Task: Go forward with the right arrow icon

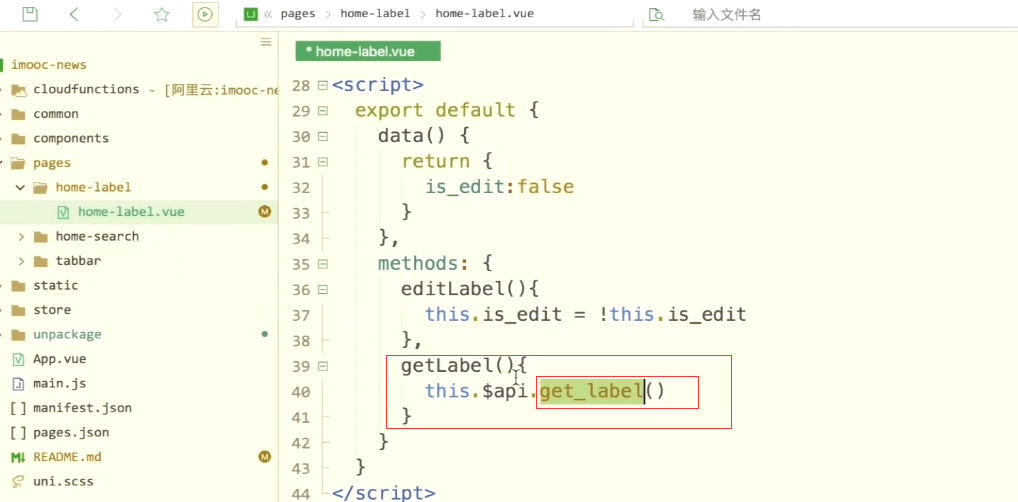Action: (x=118, y=14)
